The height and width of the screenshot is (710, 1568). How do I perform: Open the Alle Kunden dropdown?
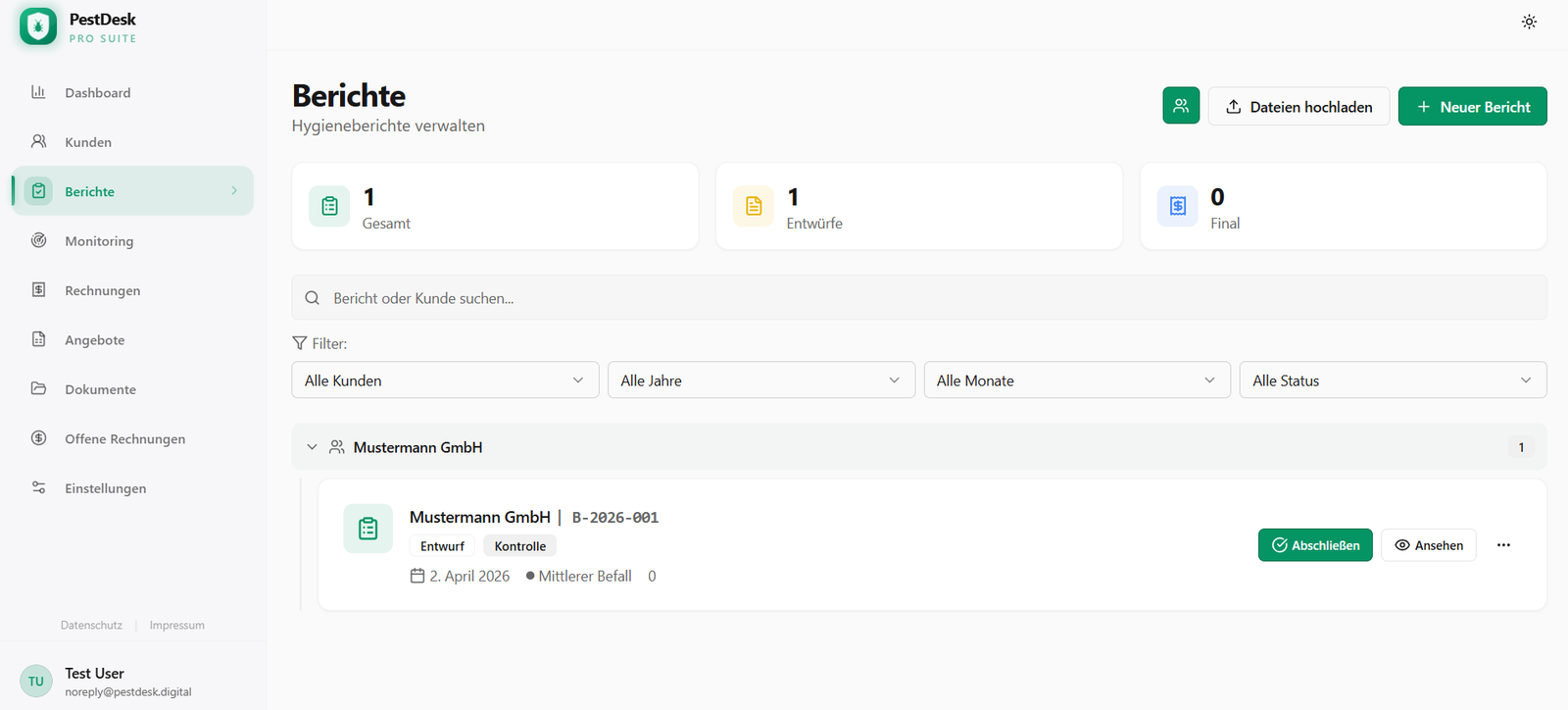point(444,380)
